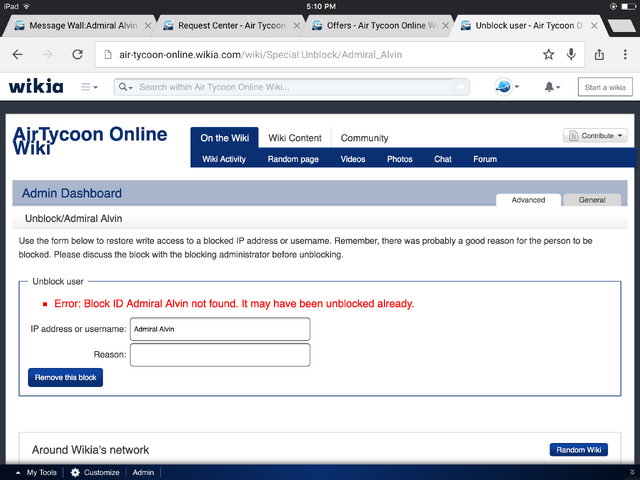Tap the microphone voice search icon
The height and width of the screenshot is (480, 640).
click(571, 54)
